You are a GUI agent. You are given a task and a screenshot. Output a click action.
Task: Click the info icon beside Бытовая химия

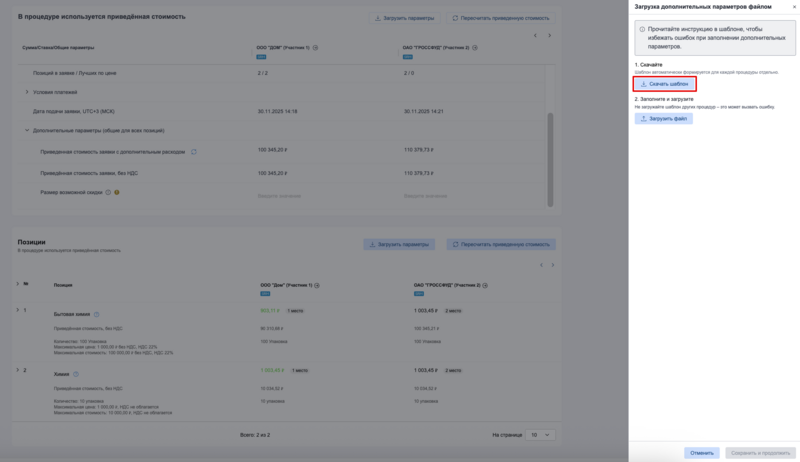coord(97,314)
